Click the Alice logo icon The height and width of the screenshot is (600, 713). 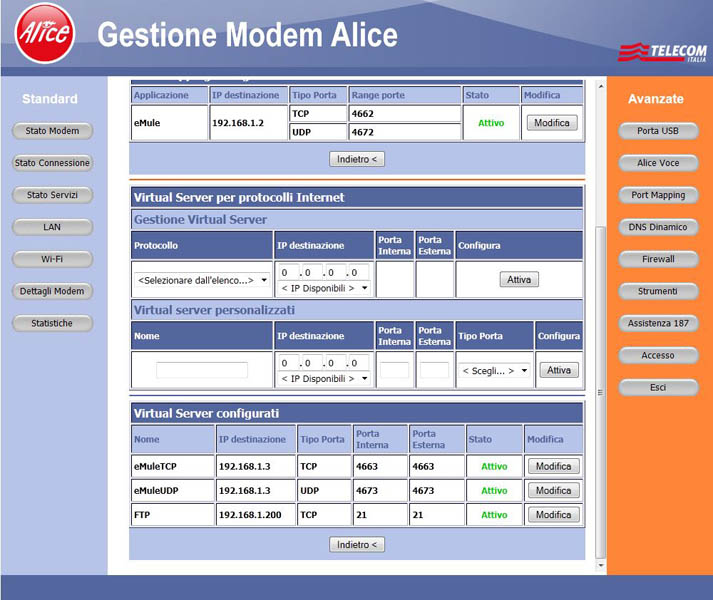[44, 33]
